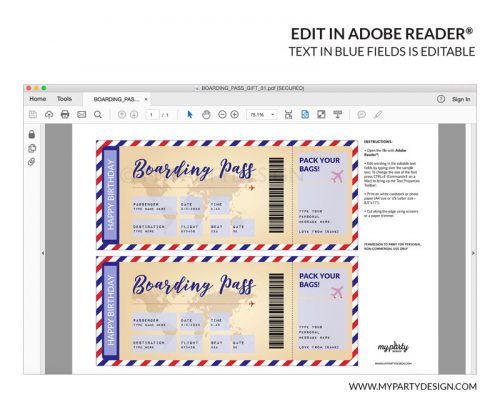Click Gate field on bottom ticket

(243, 344)
